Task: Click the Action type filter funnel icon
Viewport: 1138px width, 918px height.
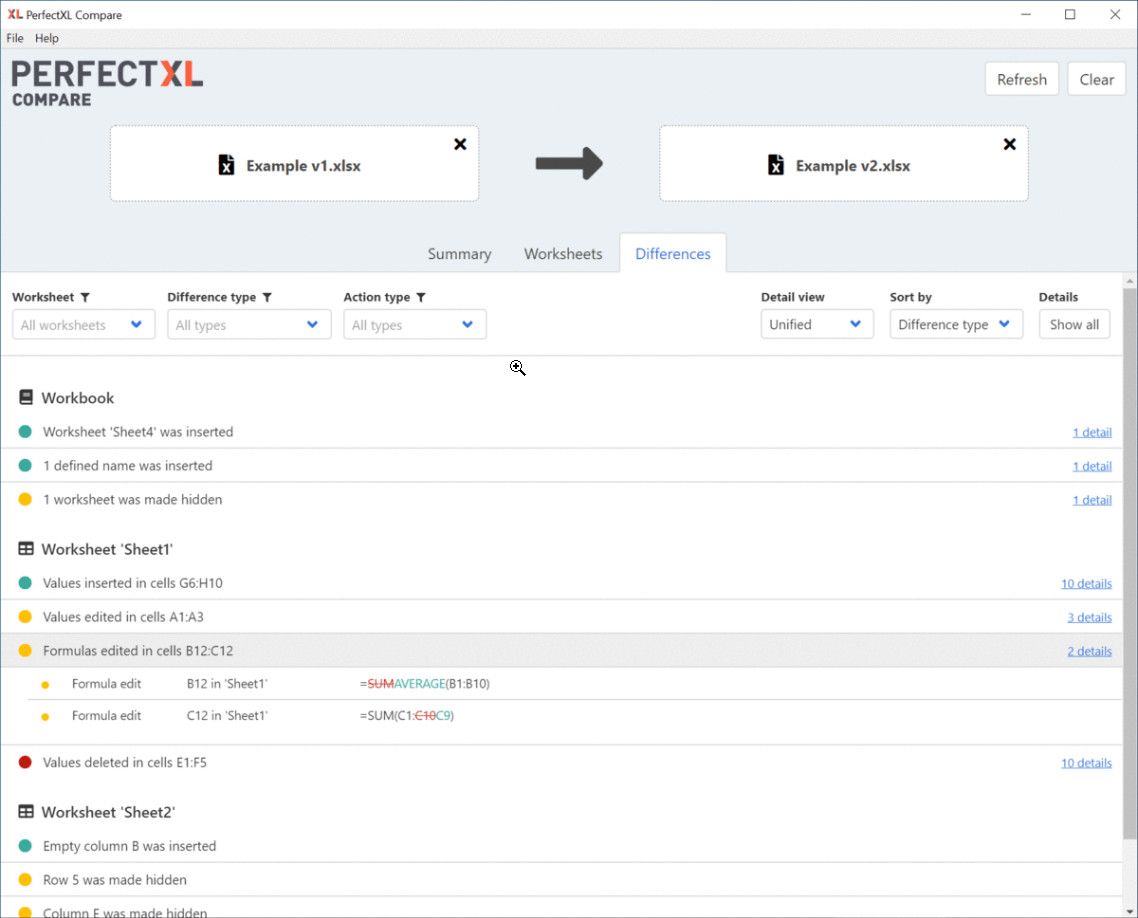Action: click(x=421, y=298)
